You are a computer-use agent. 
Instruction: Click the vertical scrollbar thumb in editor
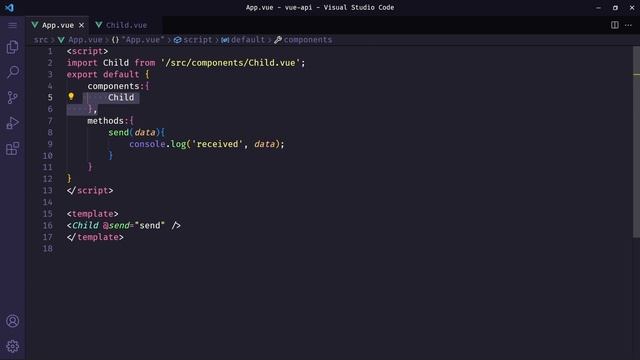[636, 141]
